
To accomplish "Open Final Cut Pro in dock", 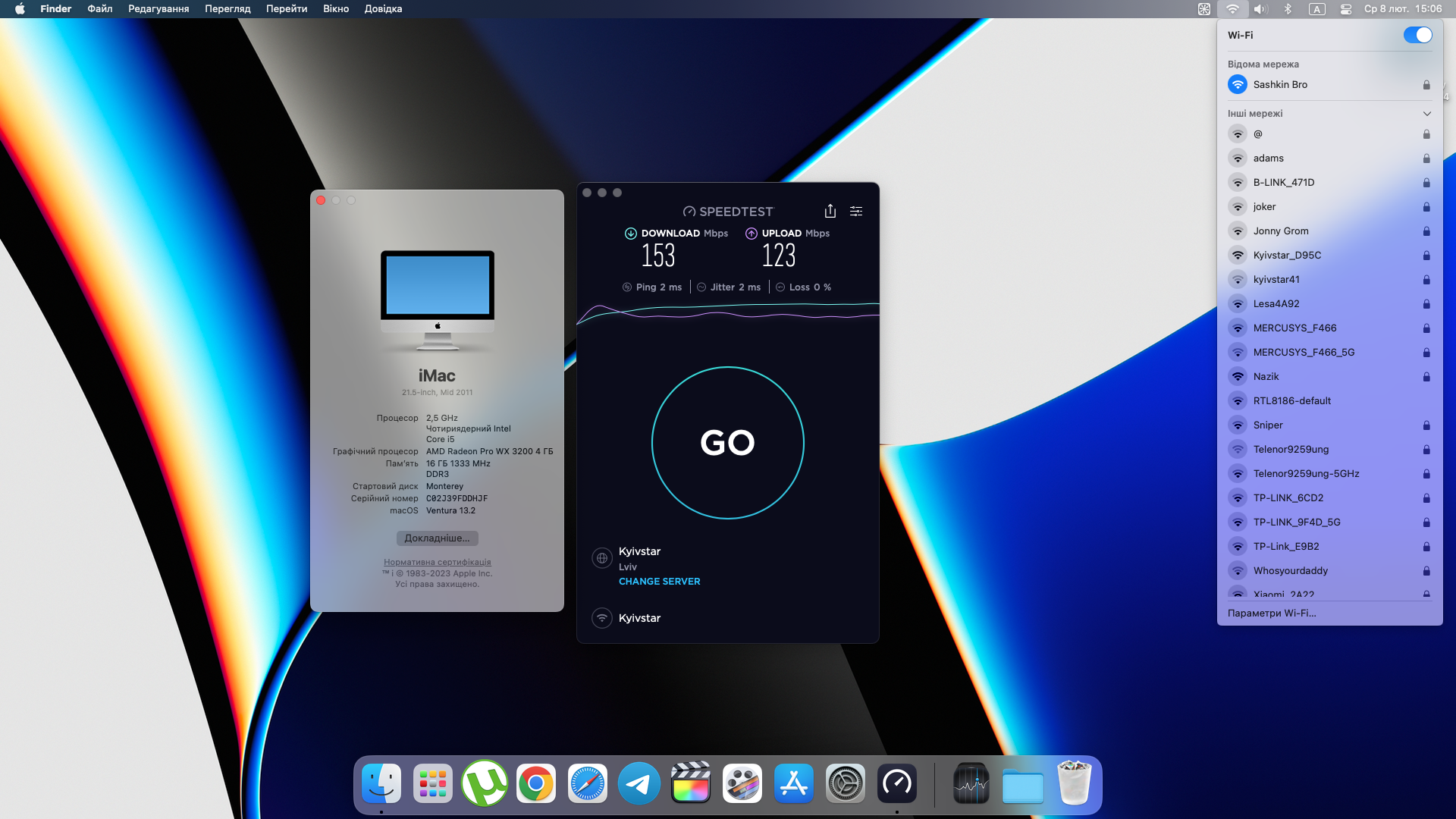I will point(690,784).
